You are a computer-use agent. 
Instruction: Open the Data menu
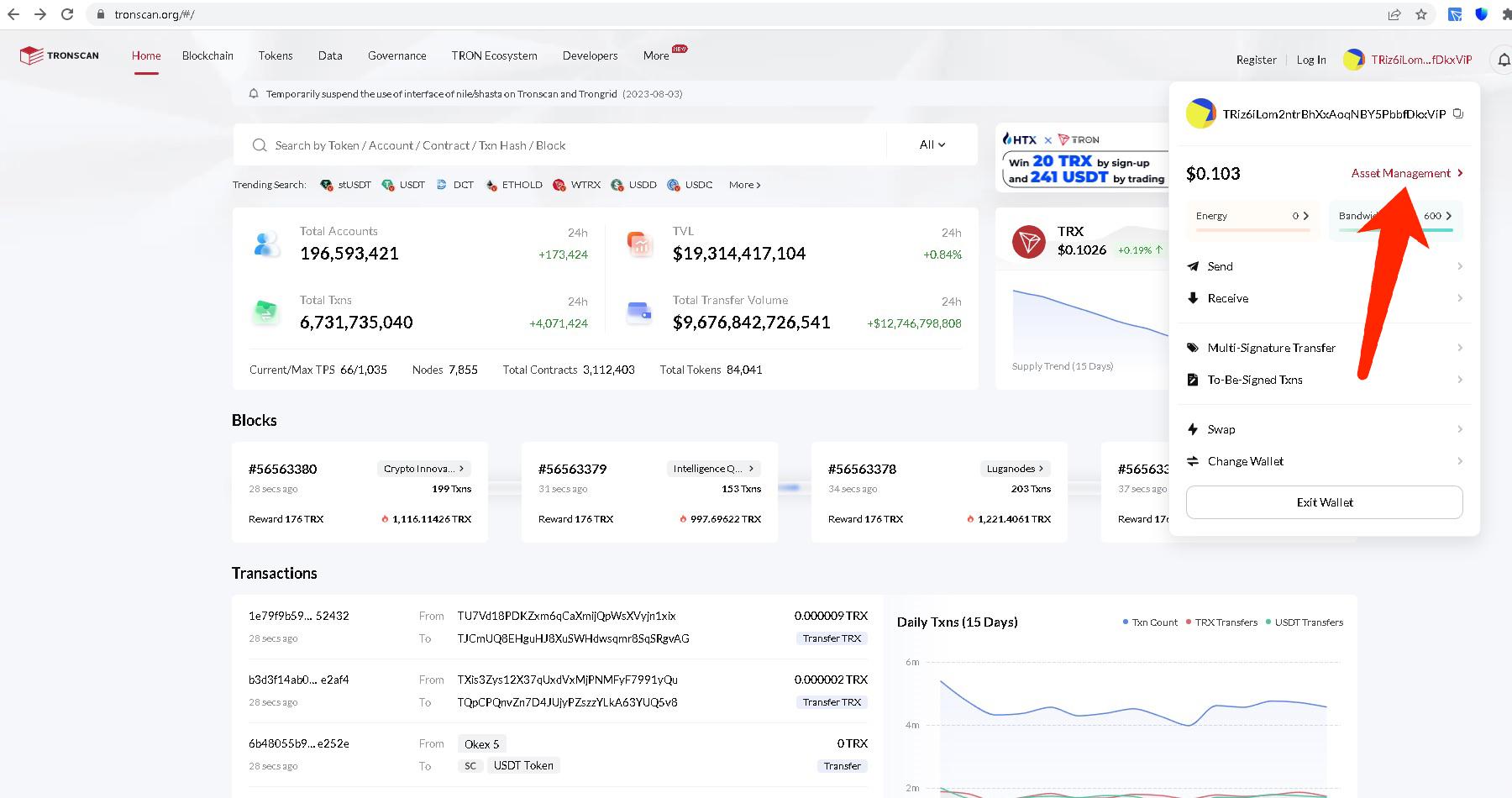330,55
